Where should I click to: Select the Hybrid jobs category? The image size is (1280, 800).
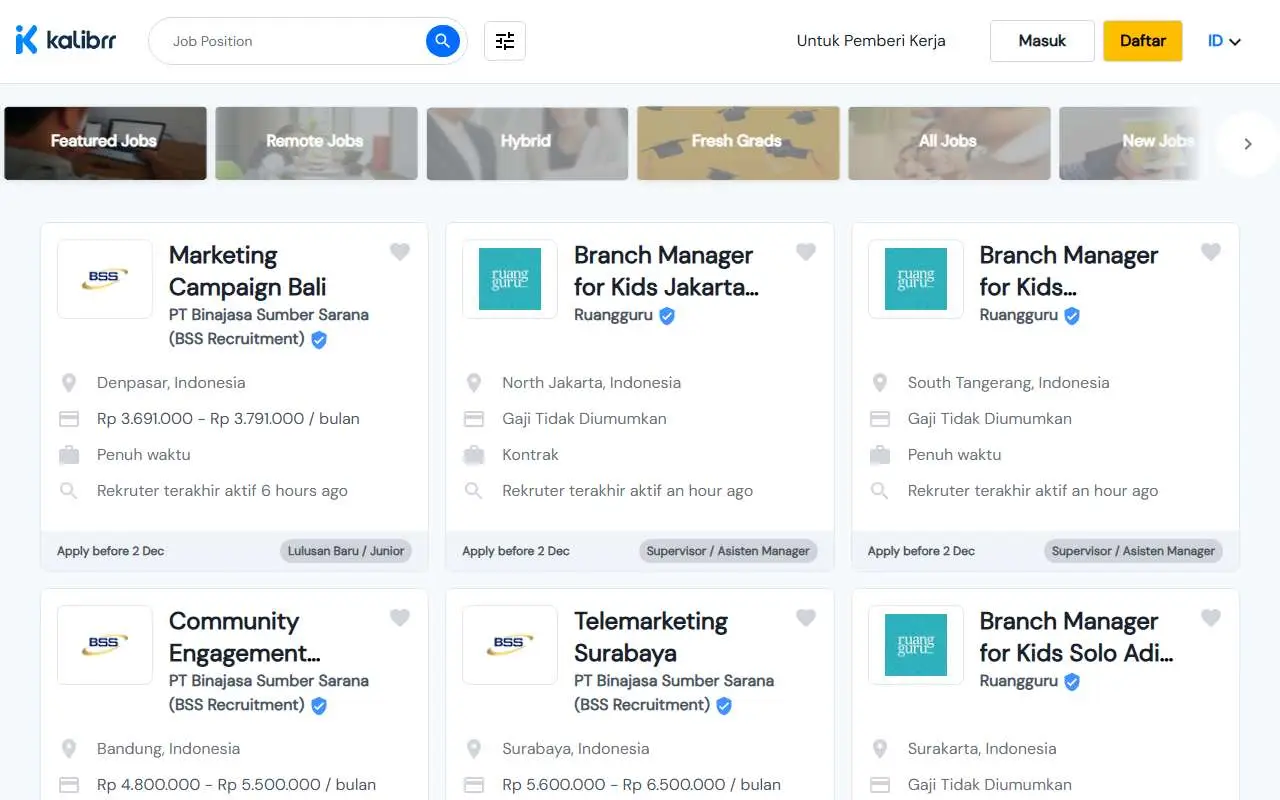[x=527, y=143]
